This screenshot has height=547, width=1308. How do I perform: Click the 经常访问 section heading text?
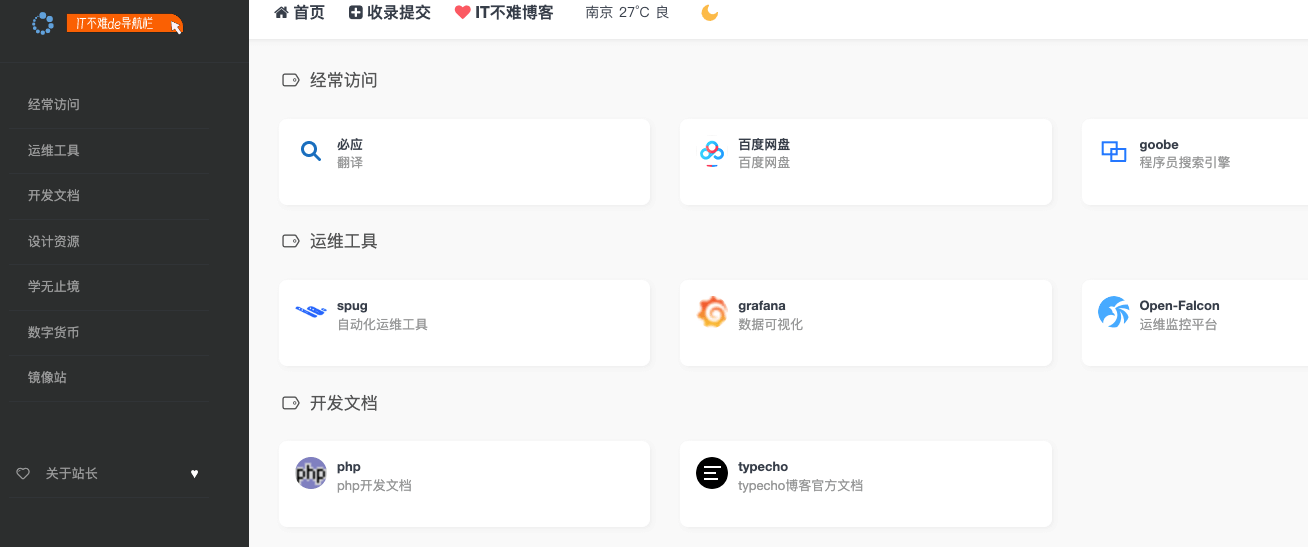pyautogui.click(x=344, y=80)
